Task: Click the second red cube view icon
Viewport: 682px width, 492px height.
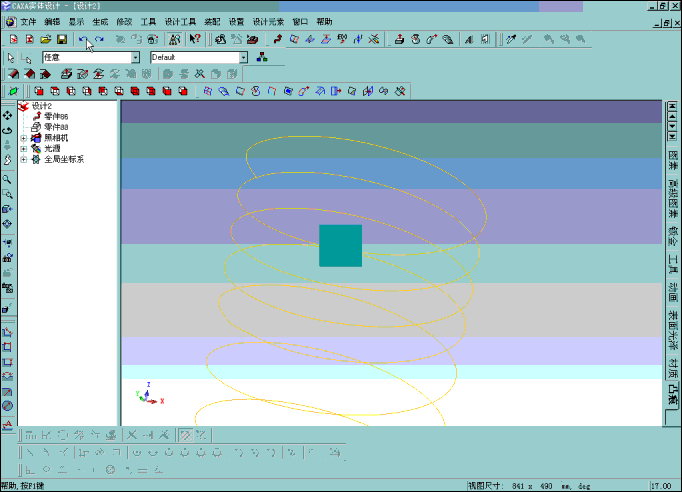Action: click(55, 91)
